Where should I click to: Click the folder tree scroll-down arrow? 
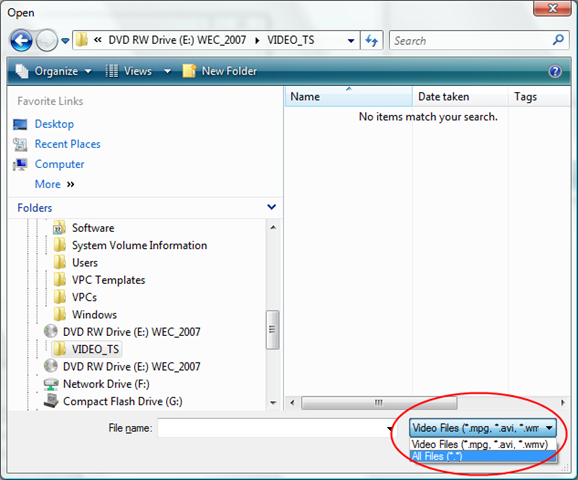[x=273, y=403]
